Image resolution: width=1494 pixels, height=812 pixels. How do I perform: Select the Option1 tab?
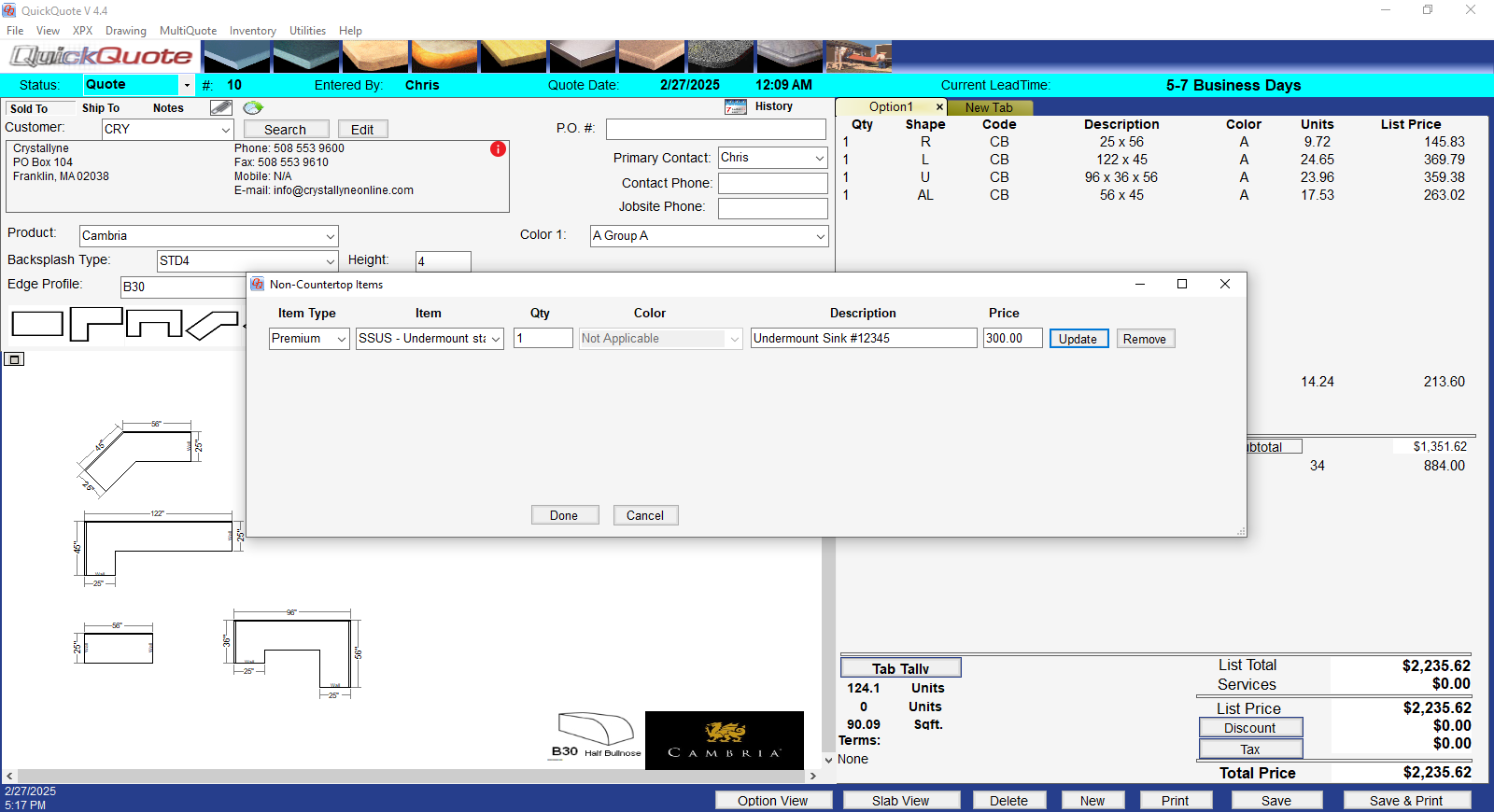click(890, 107)
